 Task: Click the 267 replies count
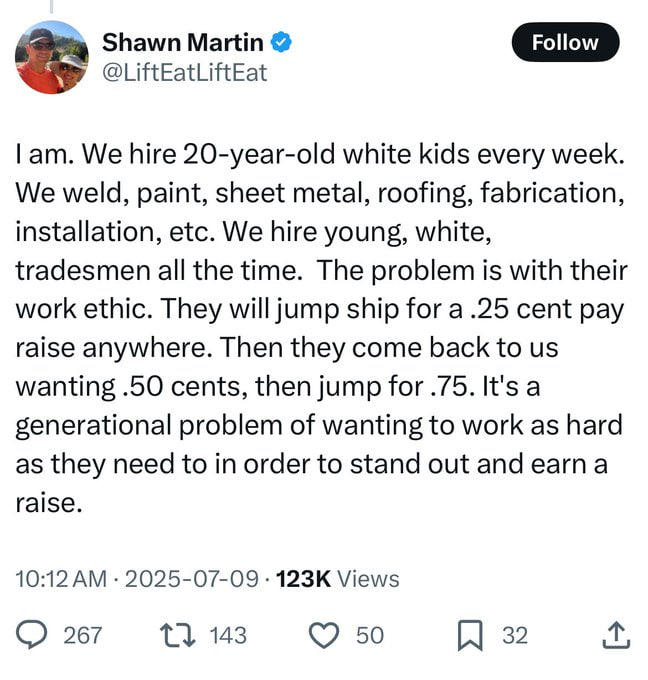click(x=82, y=635)
